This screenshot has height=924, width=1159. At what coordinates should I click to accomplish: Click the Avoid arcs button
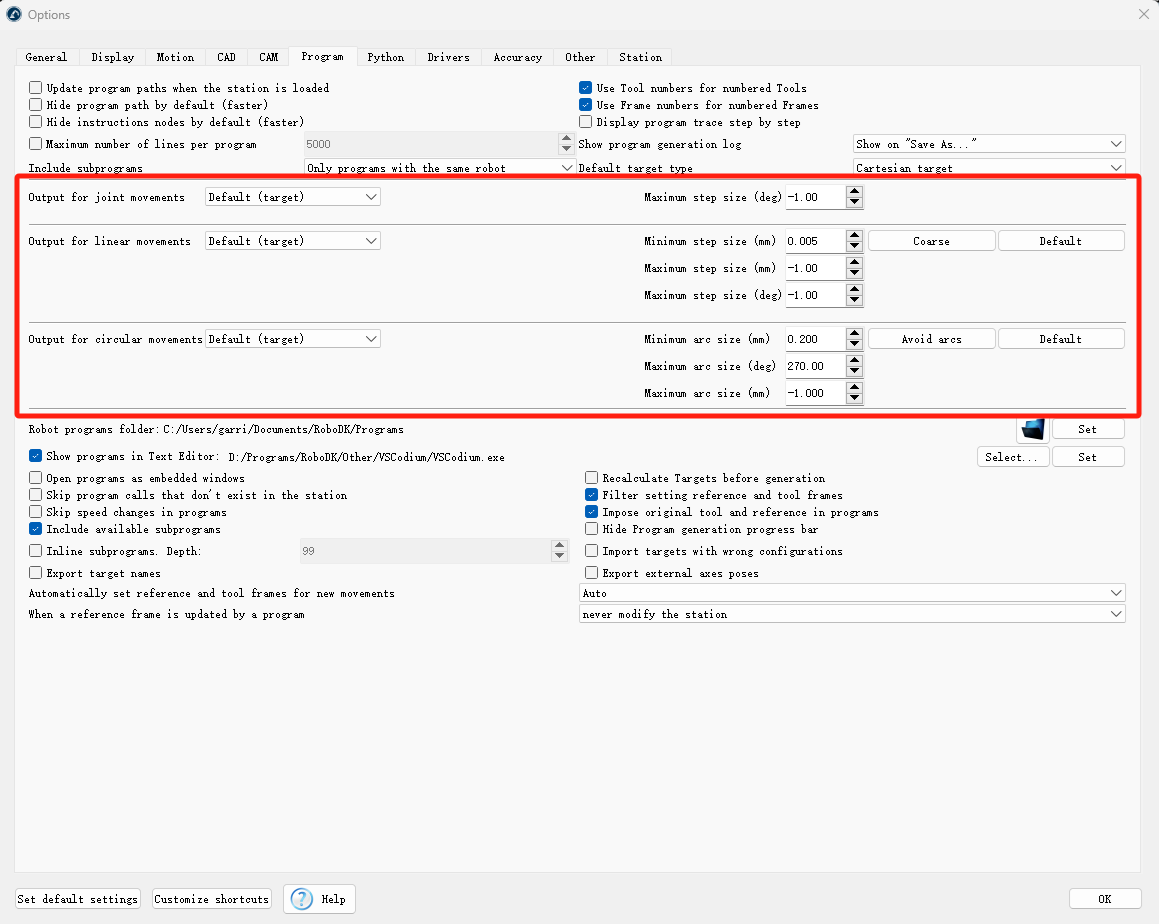[931, 339]
